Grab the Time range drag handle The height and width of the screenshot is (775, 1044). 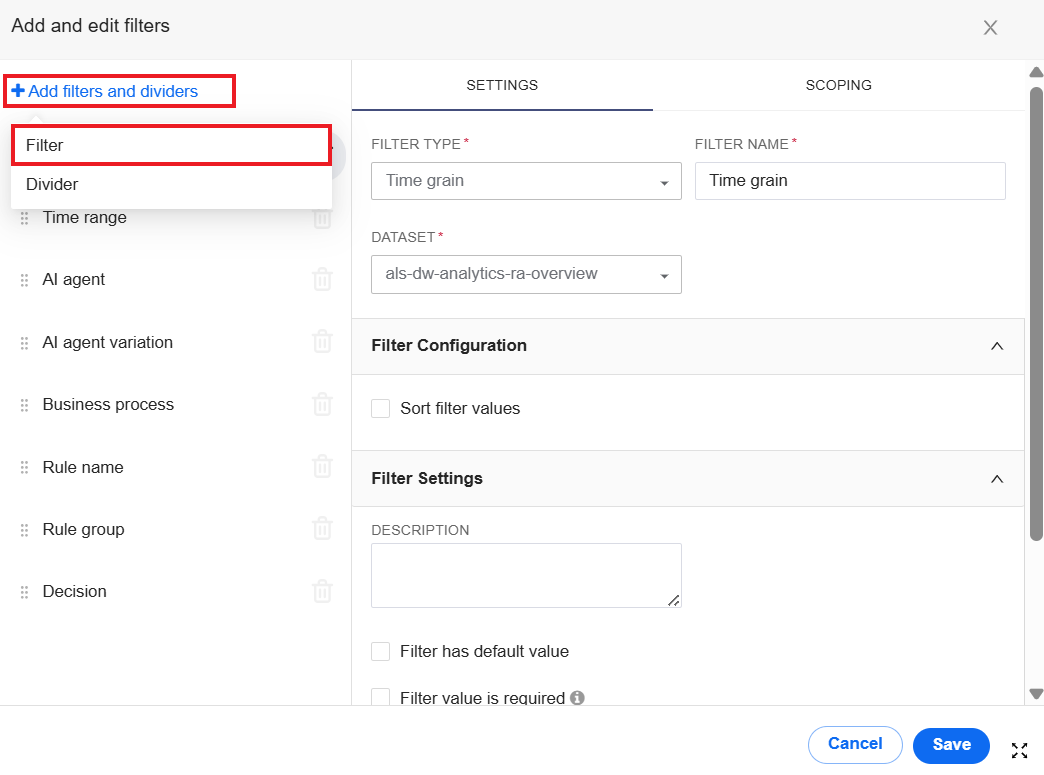coord(25,218)
